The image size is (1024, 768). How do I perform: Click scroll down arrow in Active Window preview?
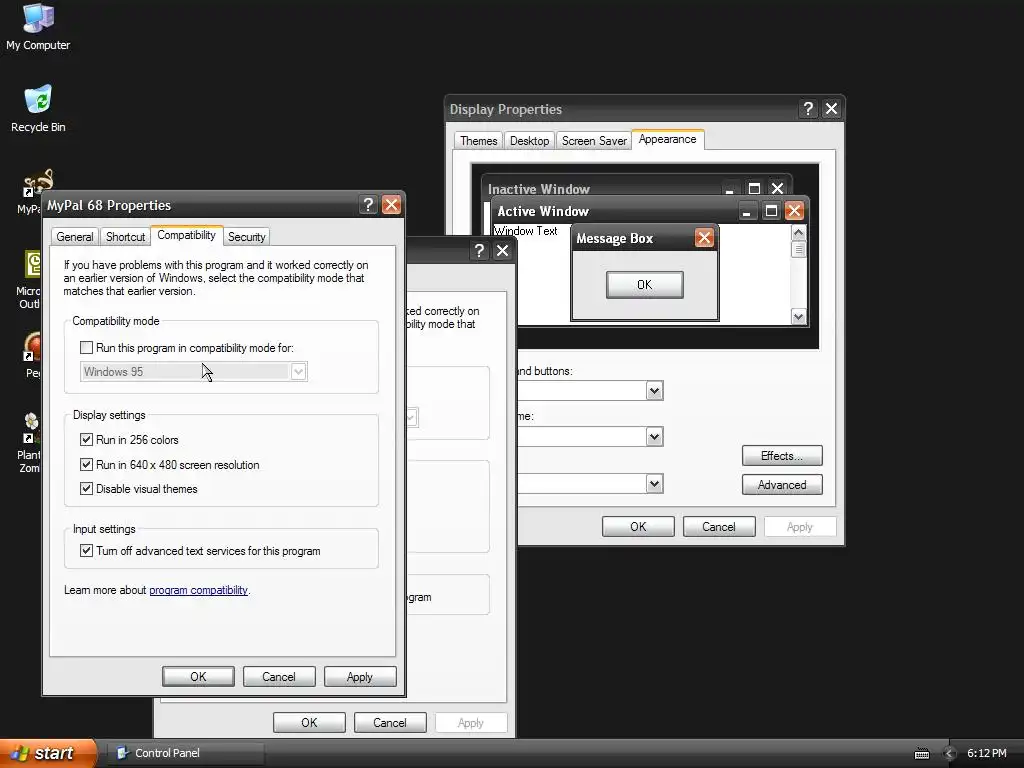[798, 317]
